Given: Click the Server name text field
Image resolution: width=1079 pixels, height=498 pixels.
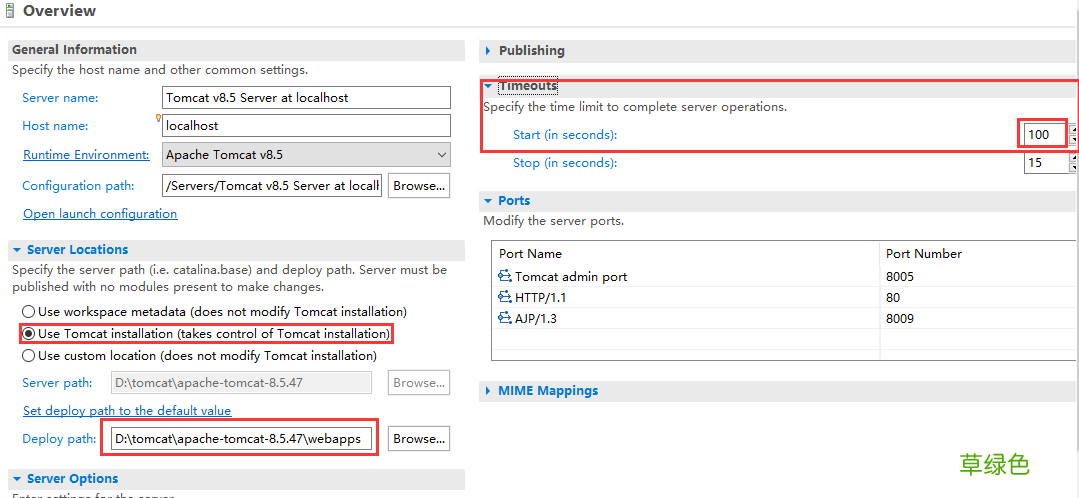Looking at the screenshot, I should pyautogui.click(x=306, y=98).
